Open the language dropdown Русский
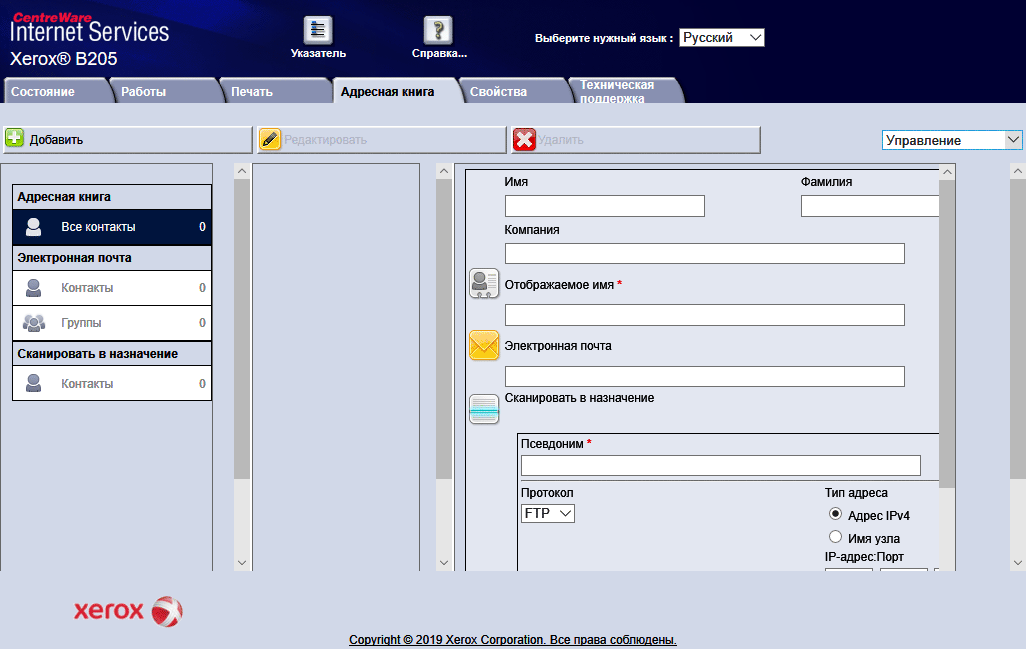Screen dimensions: 1026x649 coord(722,37)
